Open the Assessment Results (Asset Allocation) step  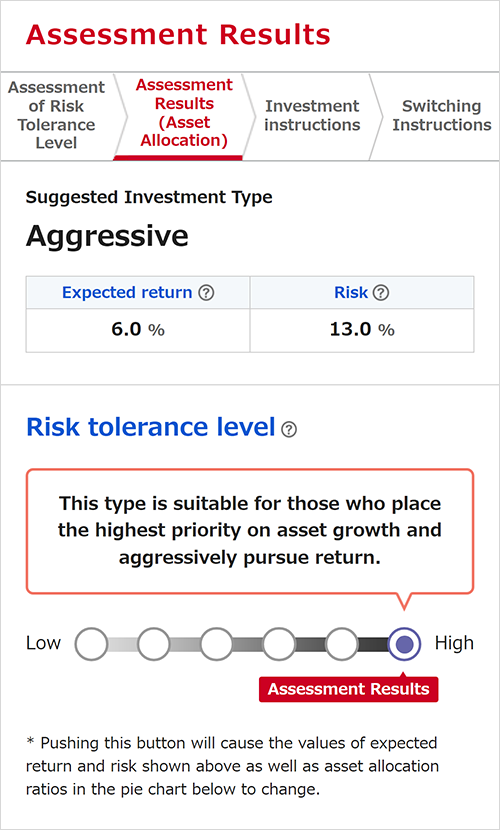pos(184,113)
